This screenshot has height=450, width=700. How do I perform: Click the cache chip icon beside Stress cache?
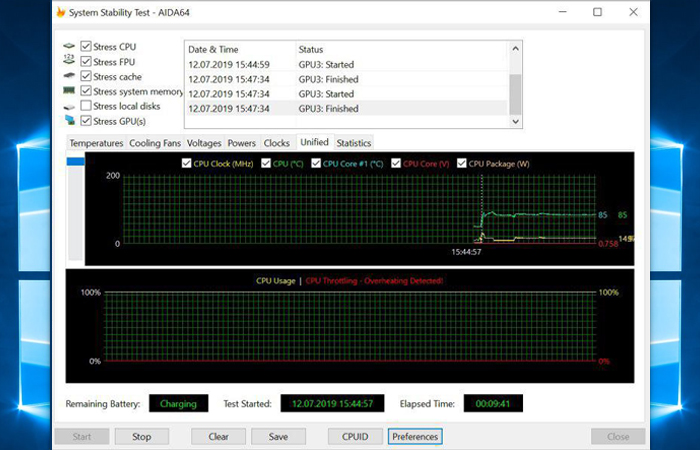coord(69,77)
